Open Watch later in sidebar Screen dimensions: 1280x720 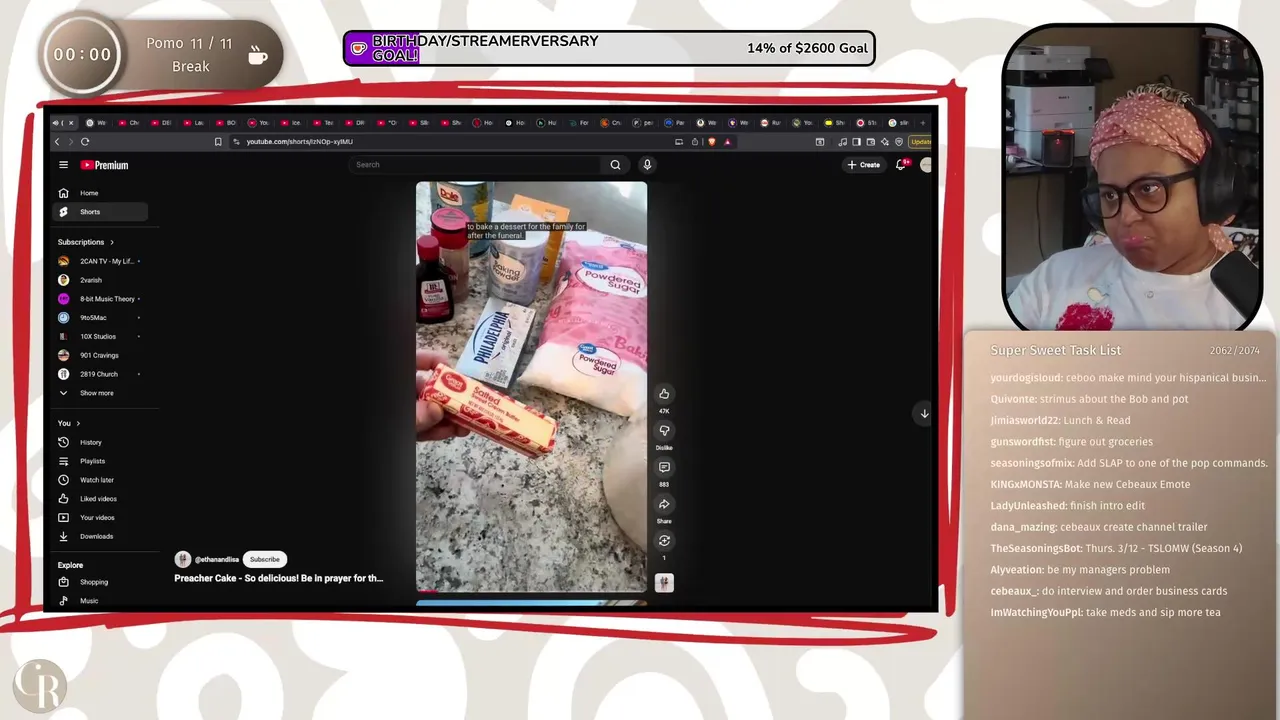pyautogui.click(x=101, y=480)
